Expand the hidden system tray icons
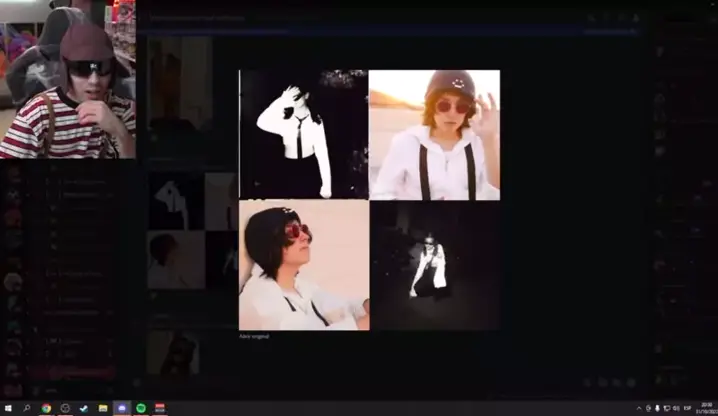Screen dimensions: 718x416 click(639, 408)
